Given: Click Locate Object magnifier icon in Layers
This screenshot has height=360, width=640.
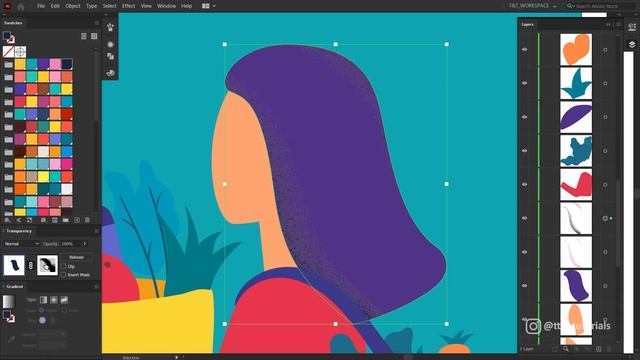Looking at the screenshot, I should (x=566, y=349).
